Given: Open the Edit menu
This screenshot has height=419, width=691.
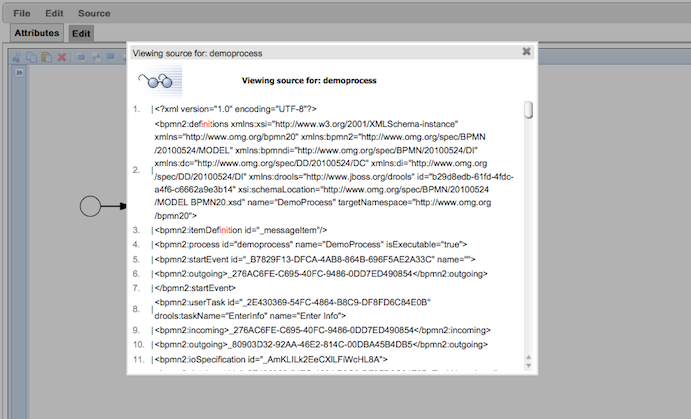Looking at the screenshot, I should click(x=54, y=13).
